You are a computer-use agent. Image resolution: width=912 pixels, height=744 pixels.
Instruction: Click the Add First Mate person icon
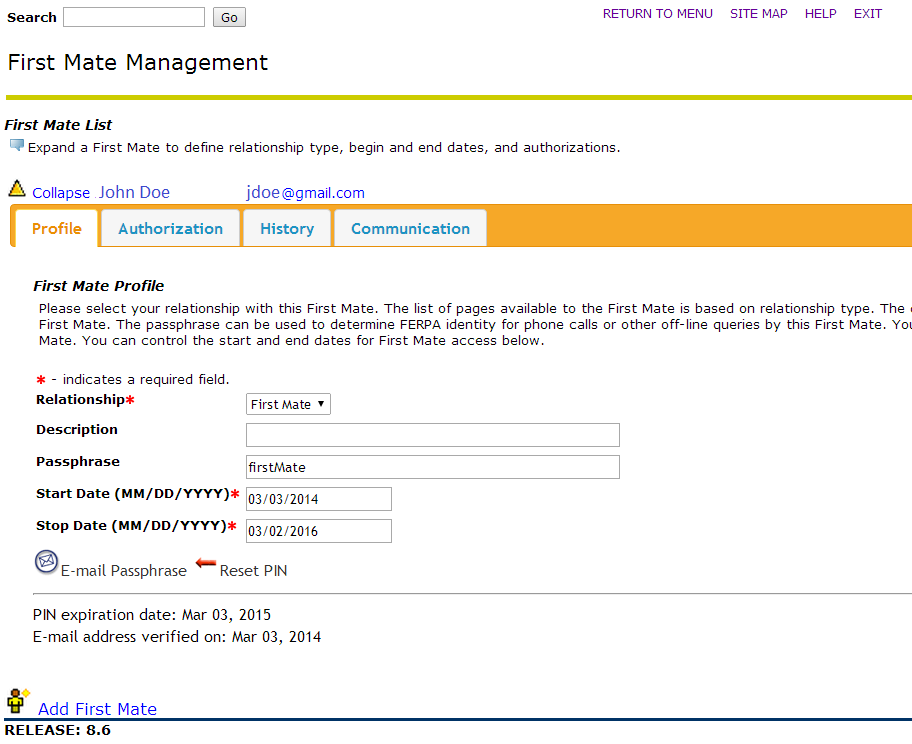click(x=18, y=701)
